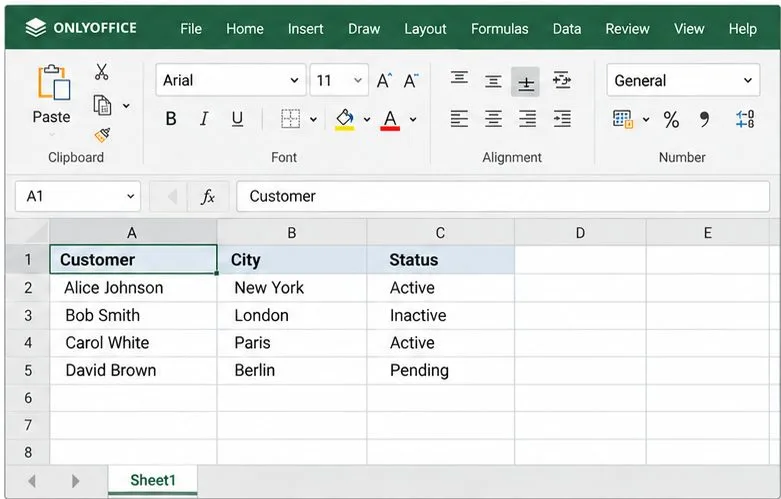781x499 pixels.
Task: Align cell content to top
Action: [459, 78]
